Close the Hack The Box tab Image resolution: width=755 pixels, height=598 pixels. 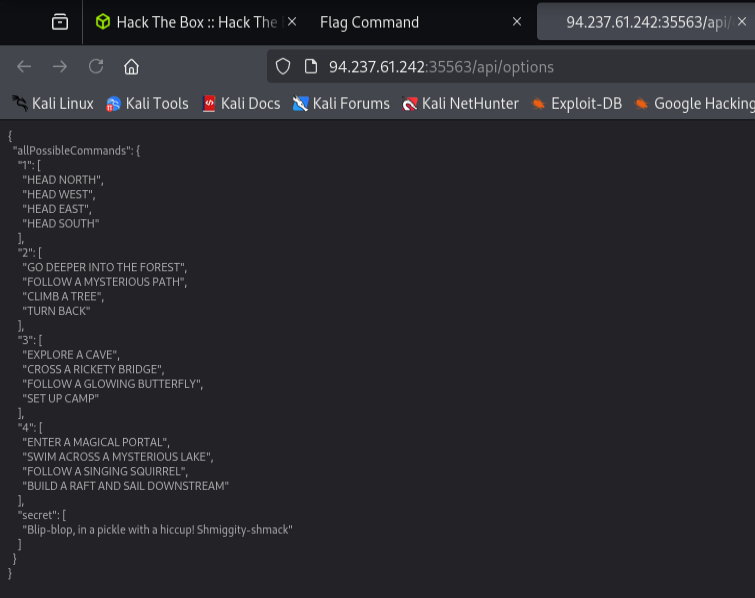[x=292, y=22]
